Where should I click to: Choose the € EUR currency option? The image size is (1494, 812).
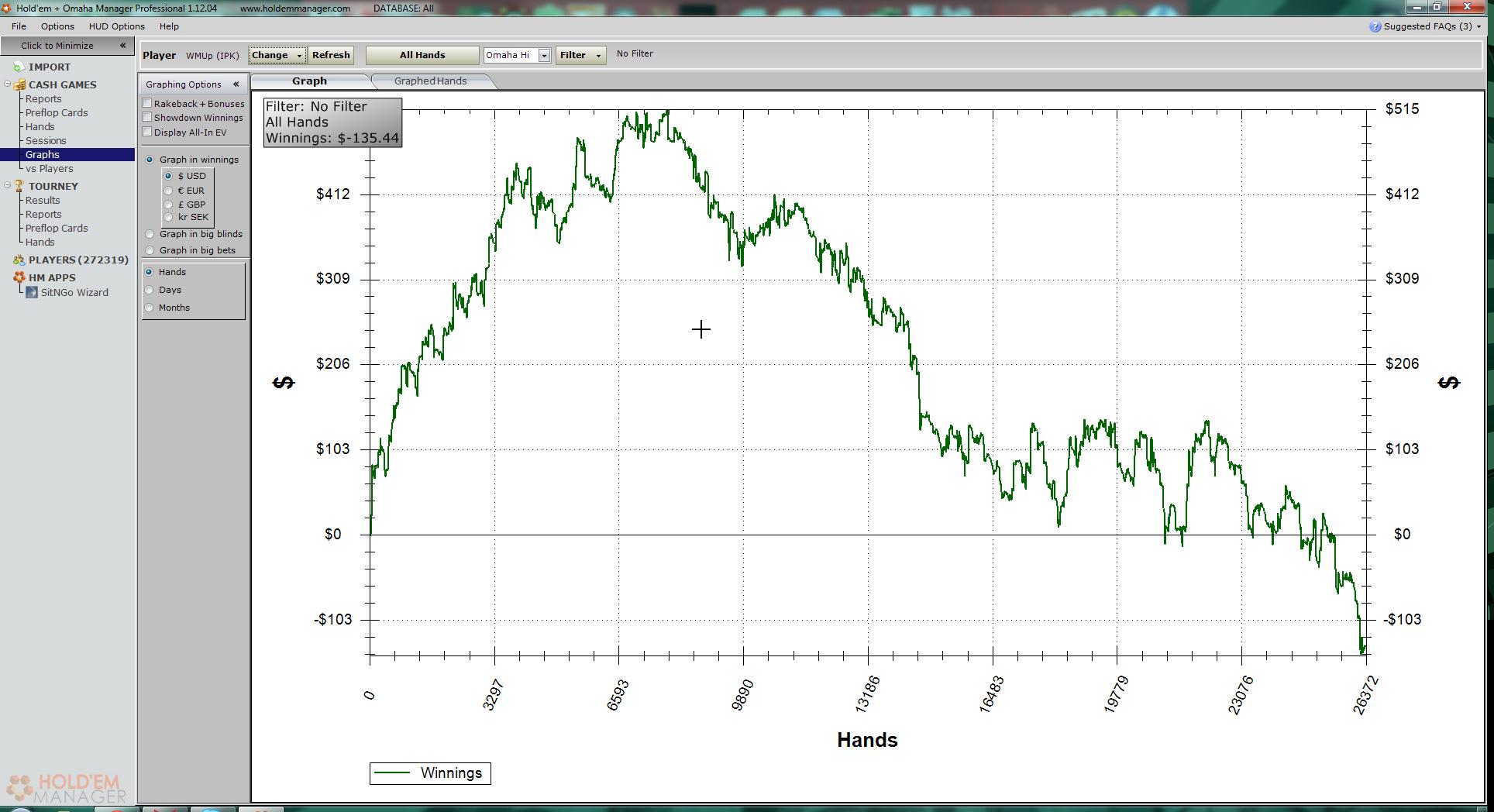tap(168, 191)
